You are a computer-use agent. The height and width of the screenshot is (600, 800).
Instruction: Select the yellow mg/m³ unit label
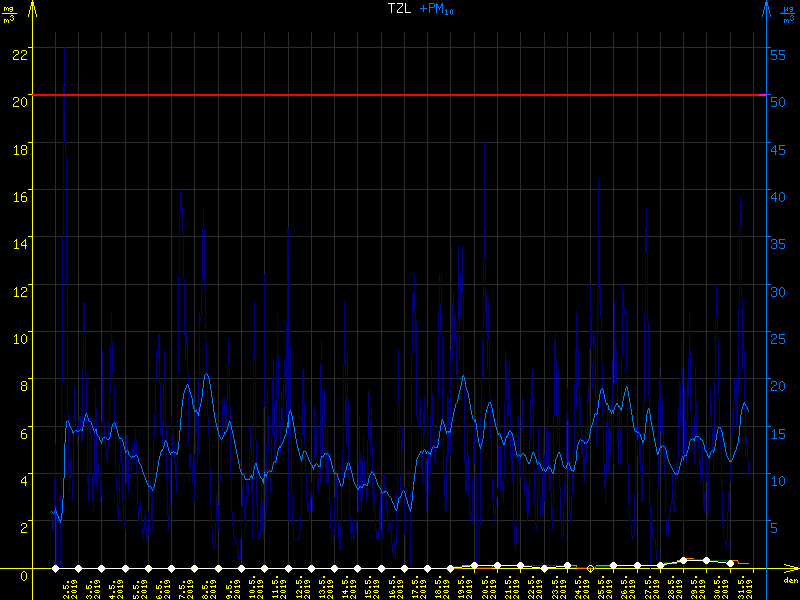click(10, 13)
